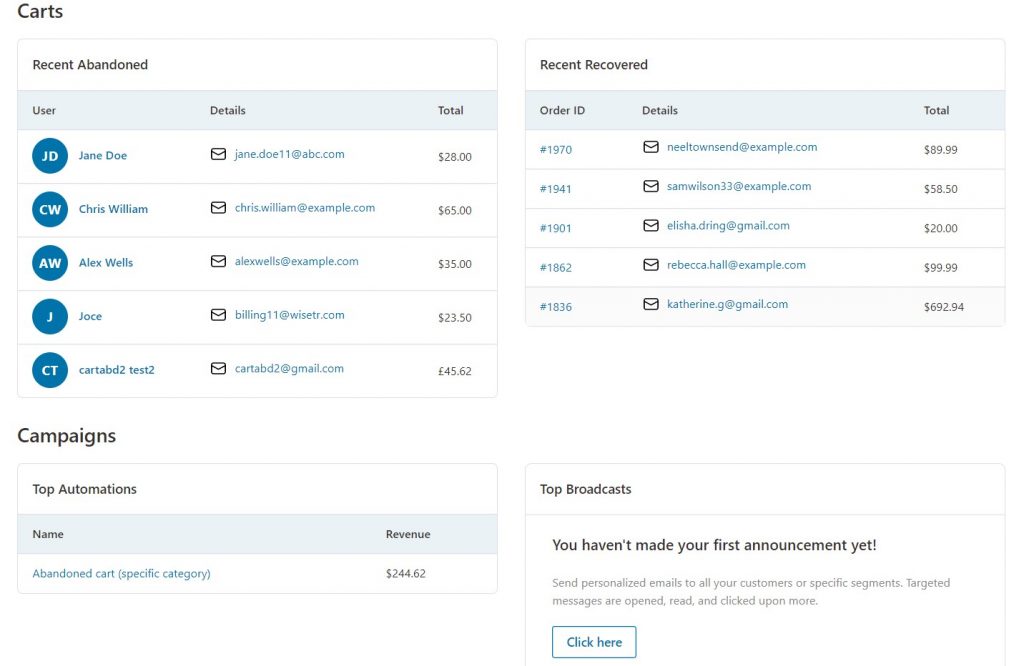Click envelope icon beside chris.william@example.com

(218, 208)
